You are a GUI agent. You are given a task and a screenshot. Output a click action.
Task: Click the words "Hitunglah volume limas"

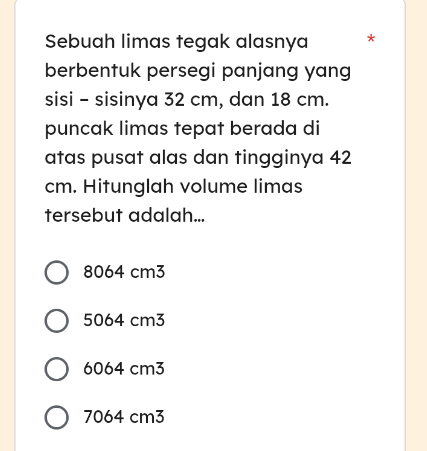(193, 186)
